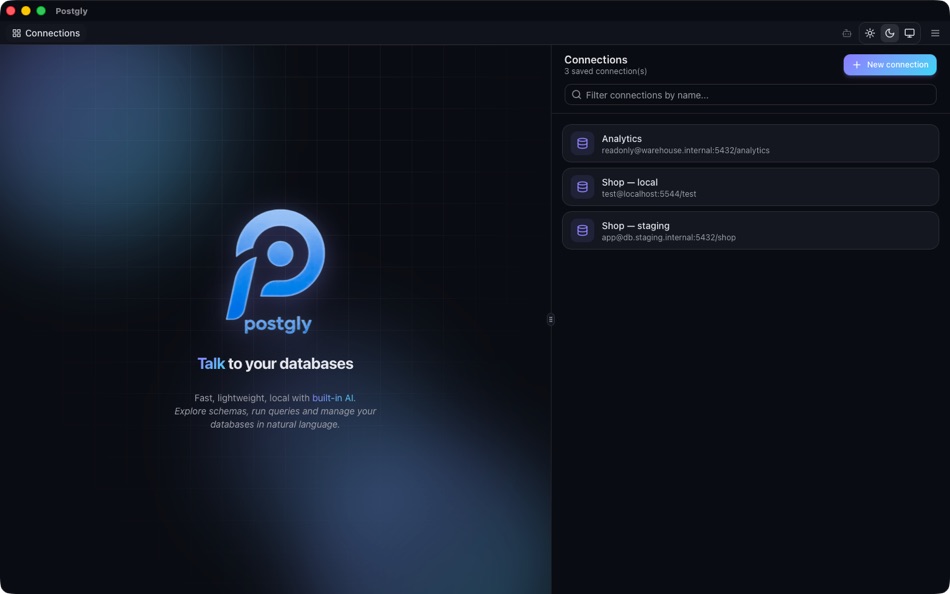Click test@localhost:5544/test address

tap(649, 194)
